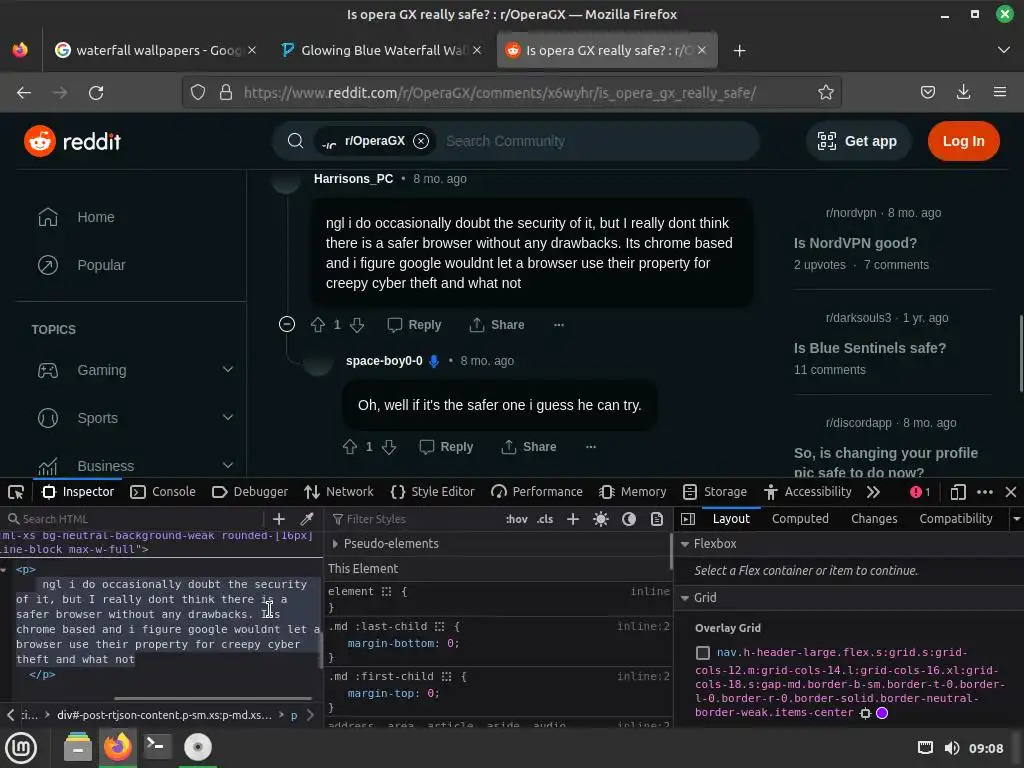Click the Reddit logo
Screen dimensions: 1024x768
(x=72, y=141)
